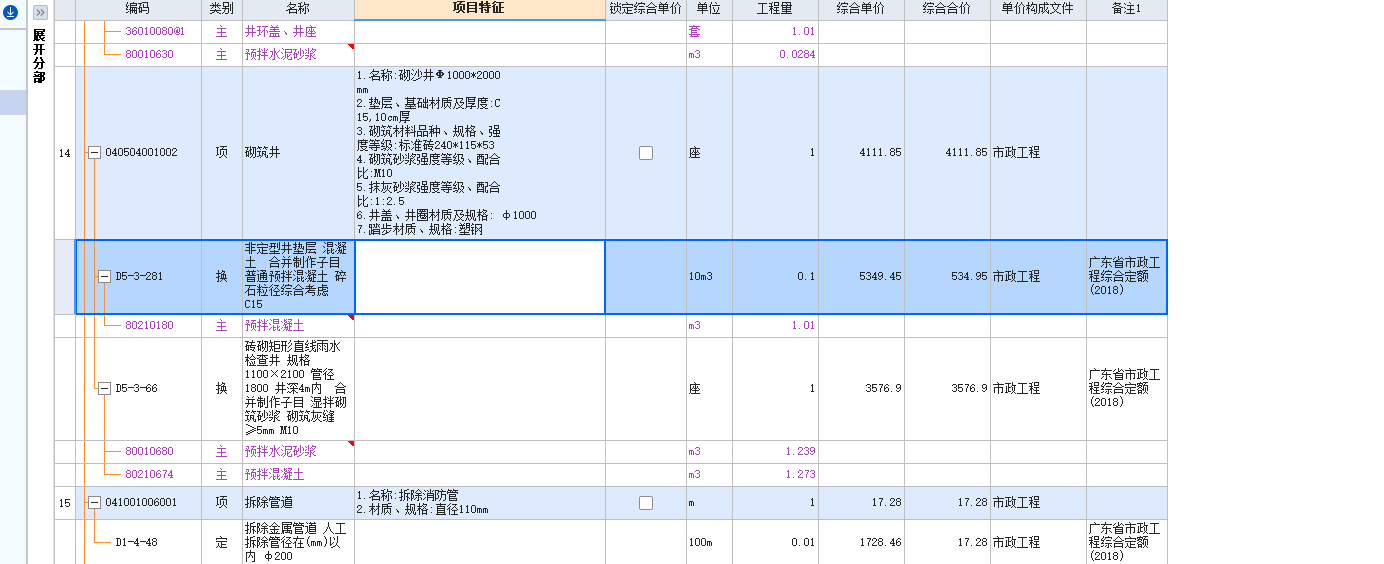Screen dimensions: 1384x564
Task: Click the 综合单价 column header
Action: point(861,9)
